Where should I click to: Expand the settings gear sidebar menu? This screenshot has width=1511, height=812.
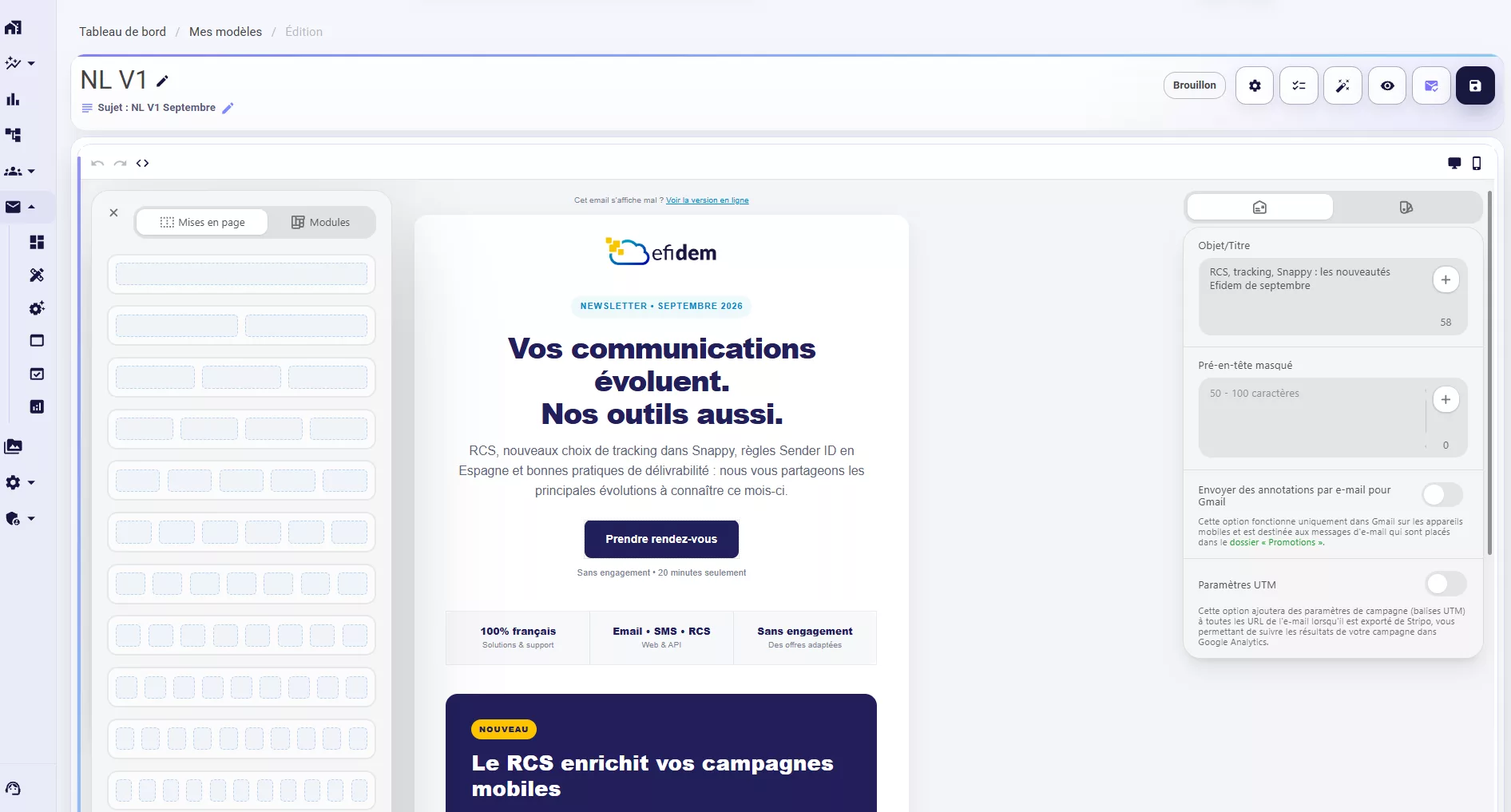pos(19,482)
